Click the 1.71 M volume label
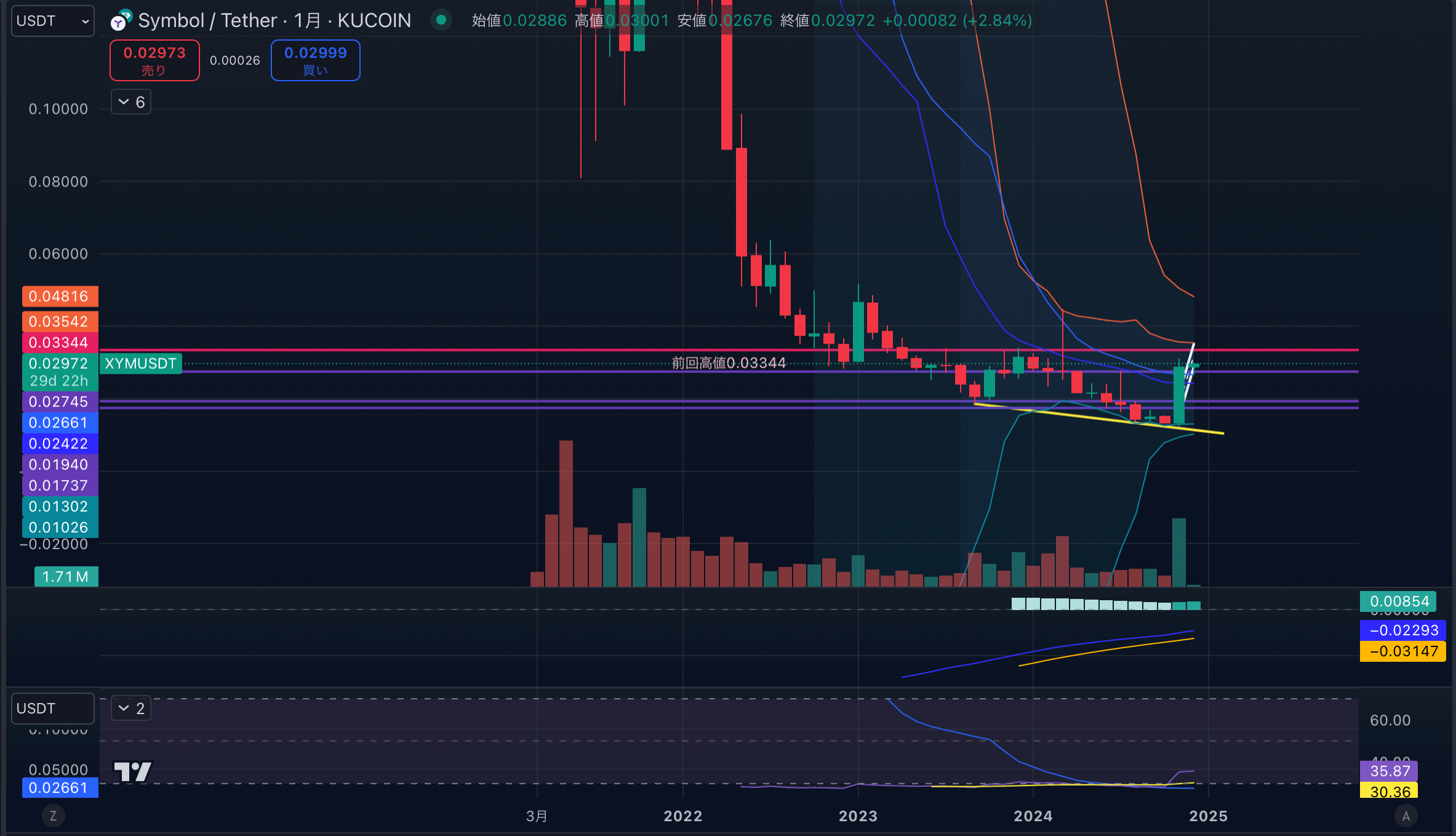 point(66,577)
